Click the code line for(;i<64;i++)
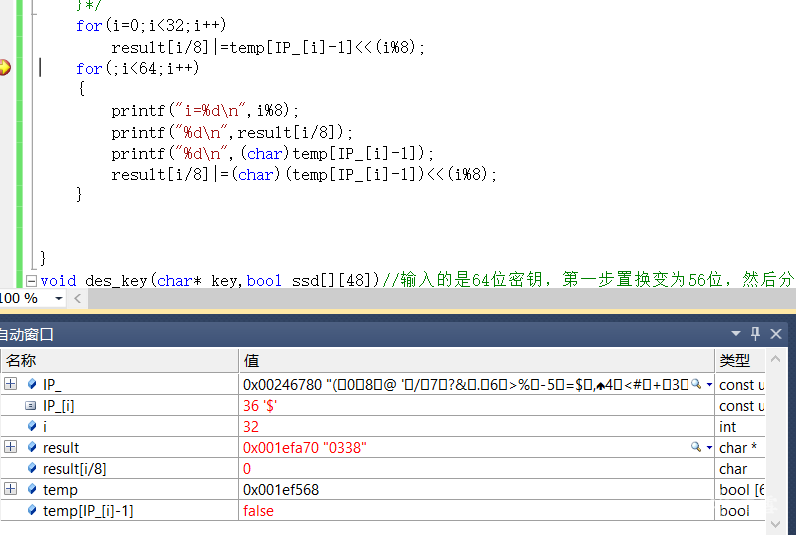The image size is (796, 535). (138, 68)
